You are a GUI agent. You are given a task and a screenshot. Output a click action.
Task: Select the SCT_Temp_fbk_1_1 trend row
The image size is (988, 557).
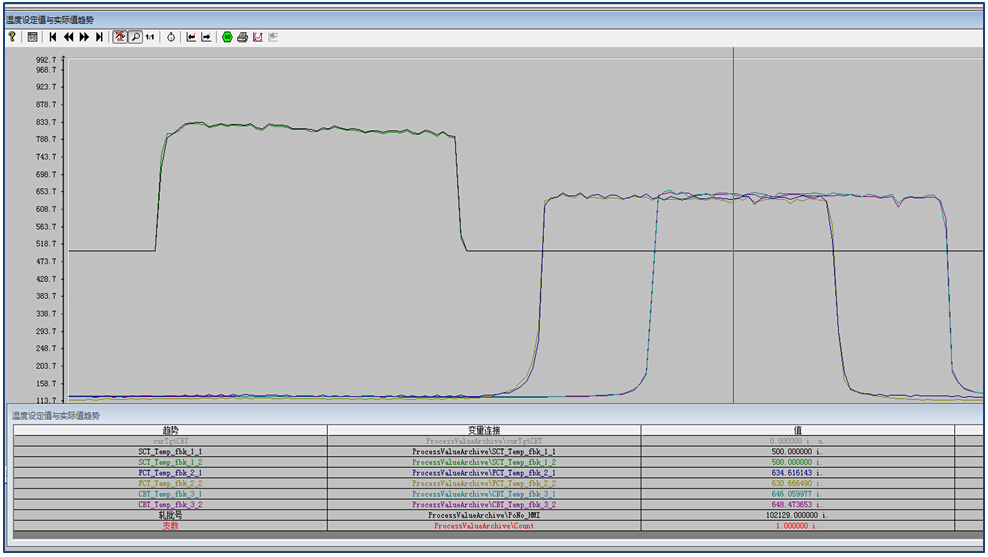pyautogui.click(x=169, y=451)
